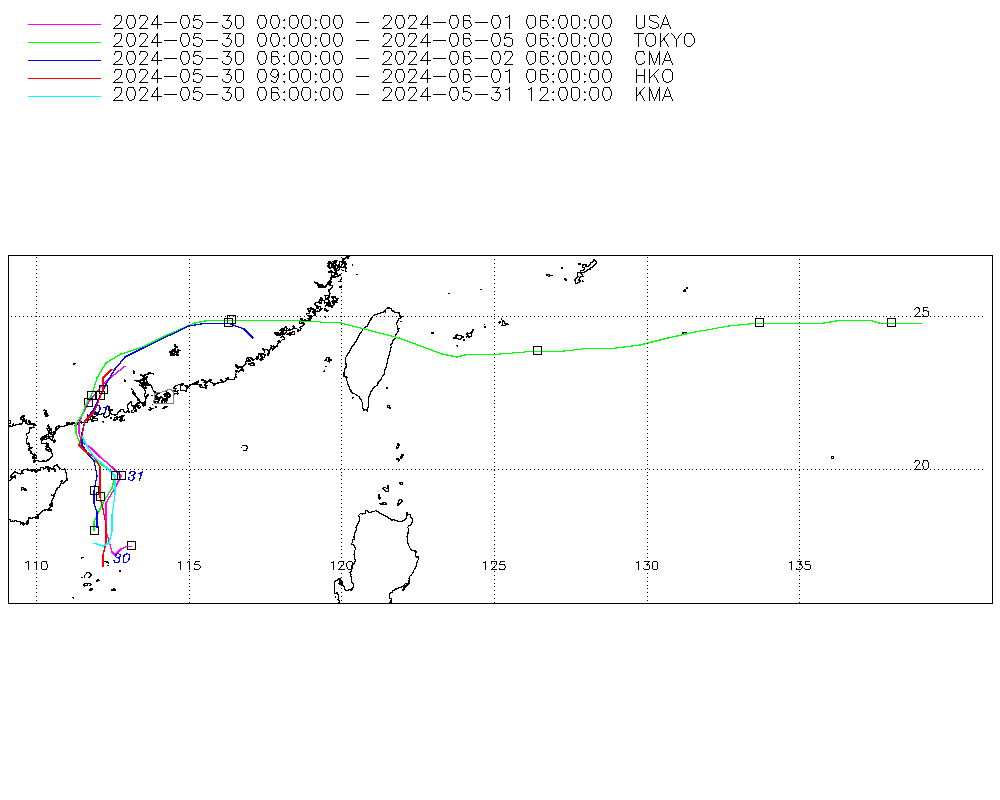
Task: Click the blue CMA legend line
Action: [65, 59]
